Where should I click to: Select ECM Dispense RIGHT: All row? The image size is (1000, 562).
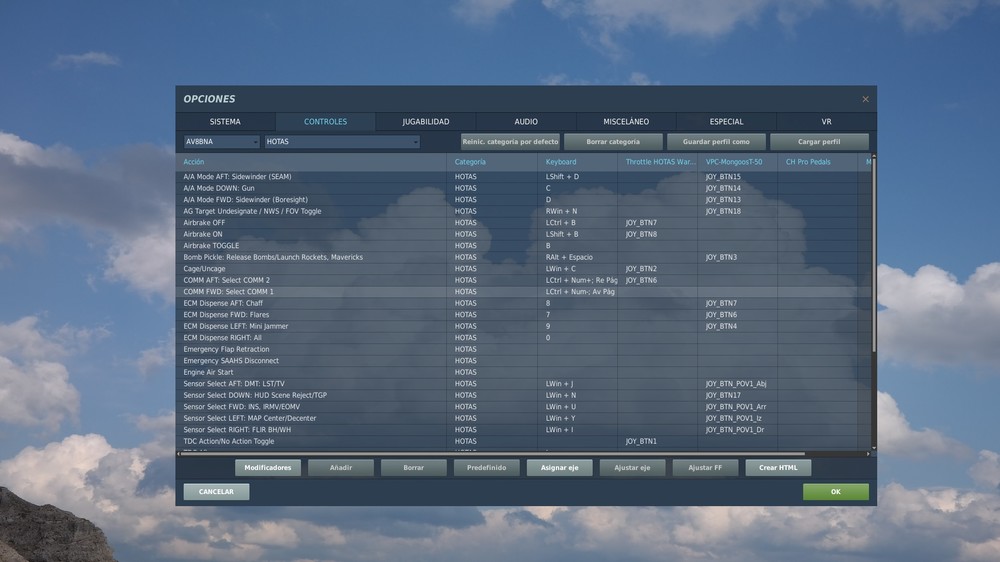pyautogui.click(x=524, y=337)
